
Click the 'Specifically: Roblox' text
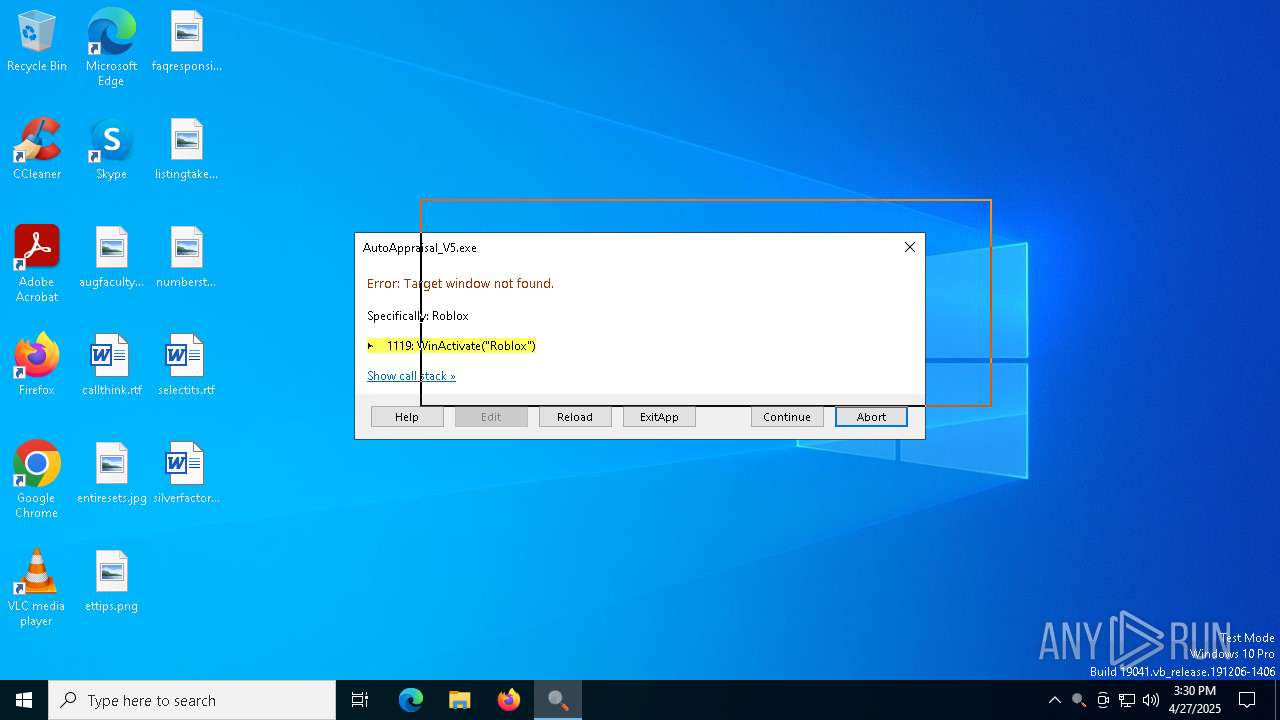(x=418, y=316)
